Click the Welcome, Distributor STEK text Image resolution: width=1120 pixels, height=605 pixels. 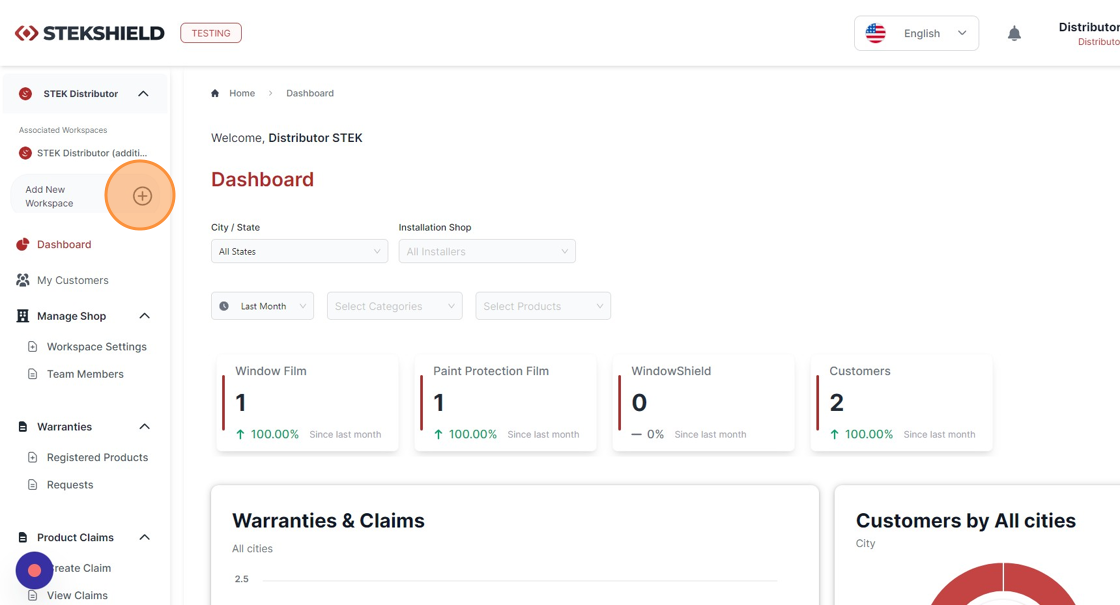(286, 138)
